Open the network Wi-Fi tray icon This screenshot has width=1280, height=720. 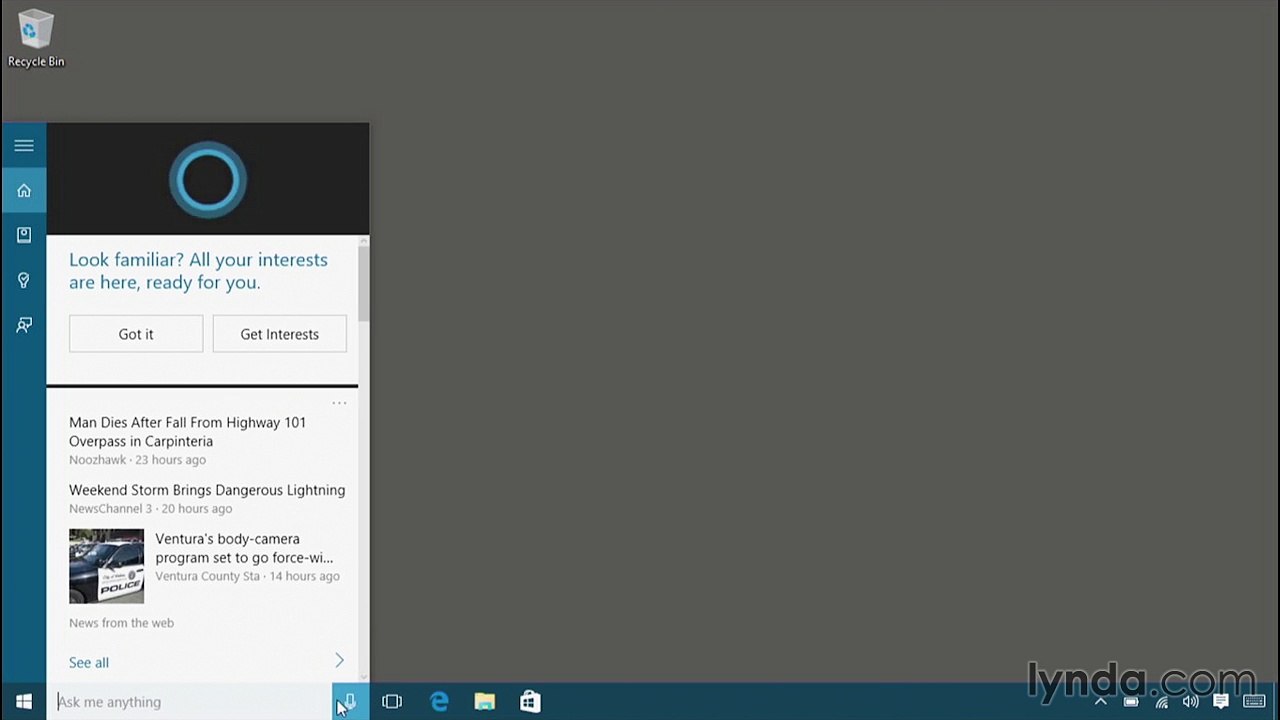coord(1161,702)
